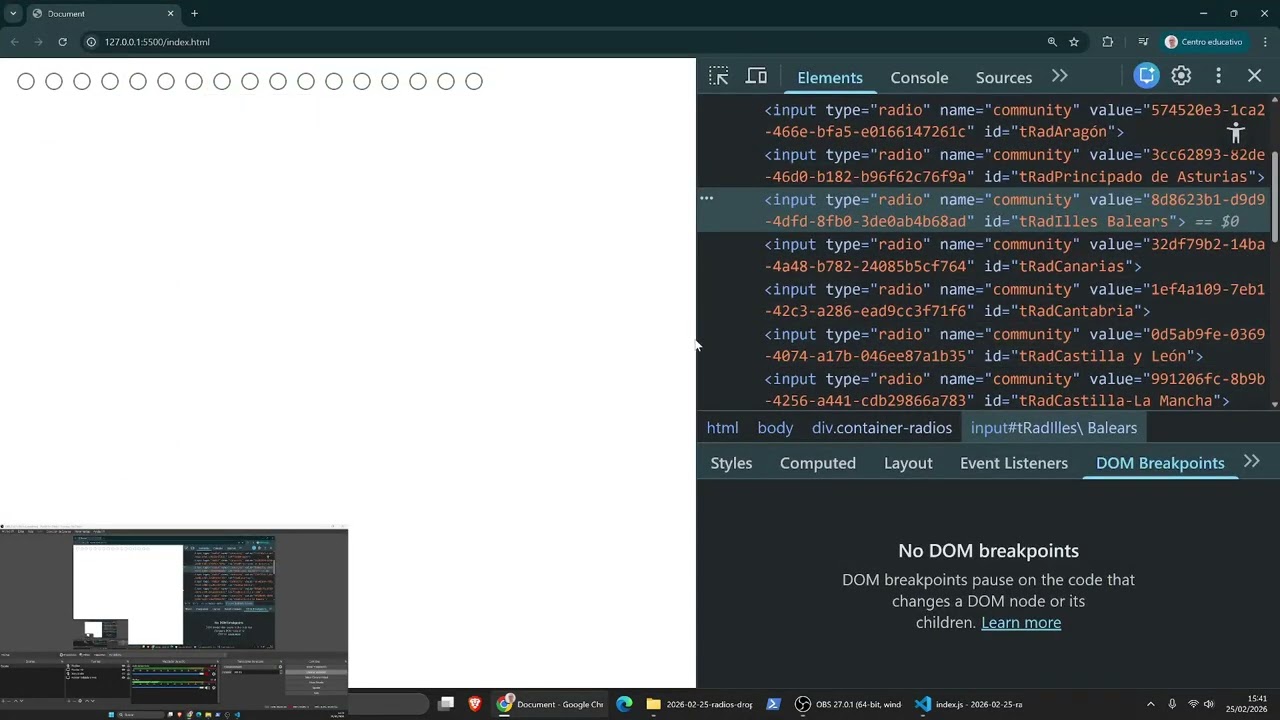Open the Chrome three-dot menu
This screenshot has width=1280, height=720.
point(1265,42)
